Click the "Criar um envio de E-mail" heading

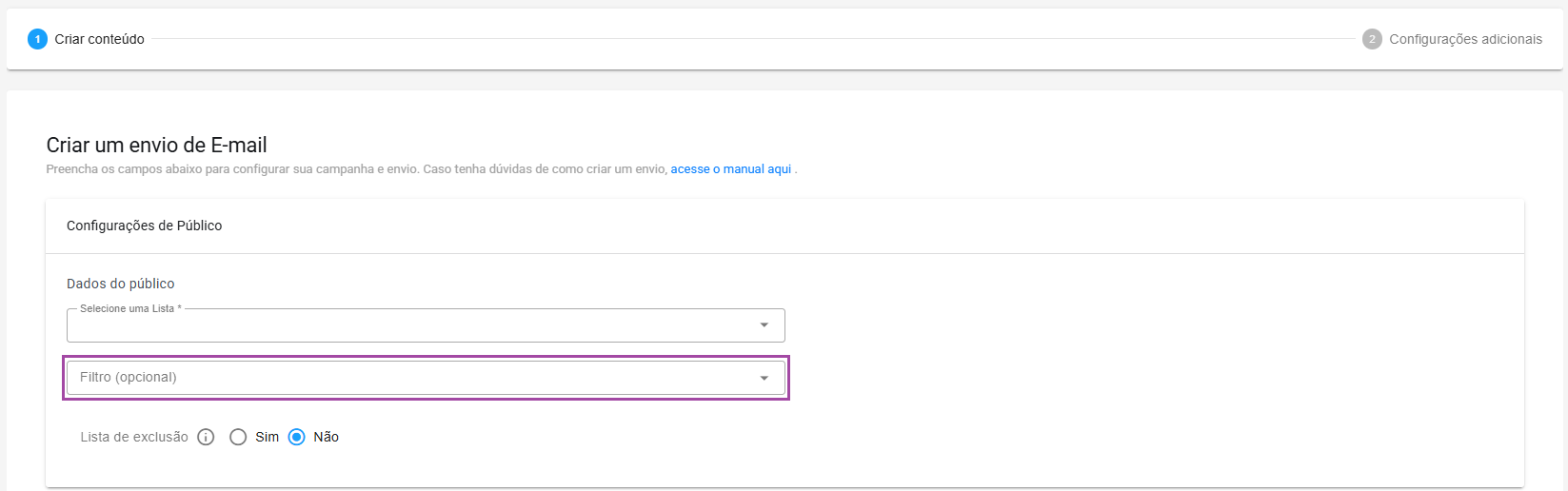(156, 145)
